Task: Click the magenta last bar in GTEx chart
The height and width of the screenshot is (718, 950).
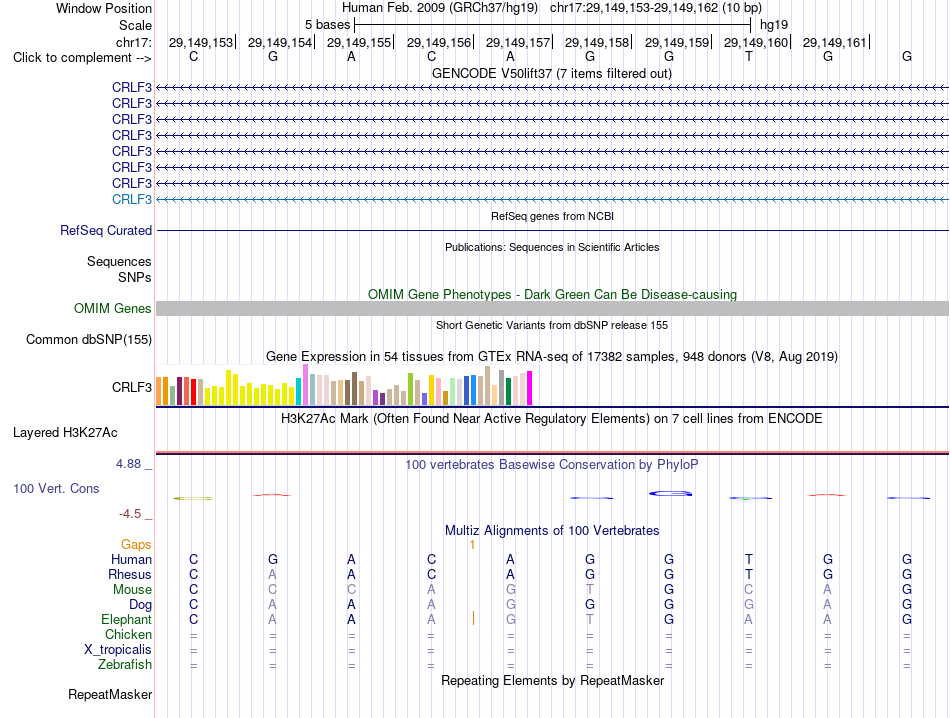Action: [x=530, y=388]
